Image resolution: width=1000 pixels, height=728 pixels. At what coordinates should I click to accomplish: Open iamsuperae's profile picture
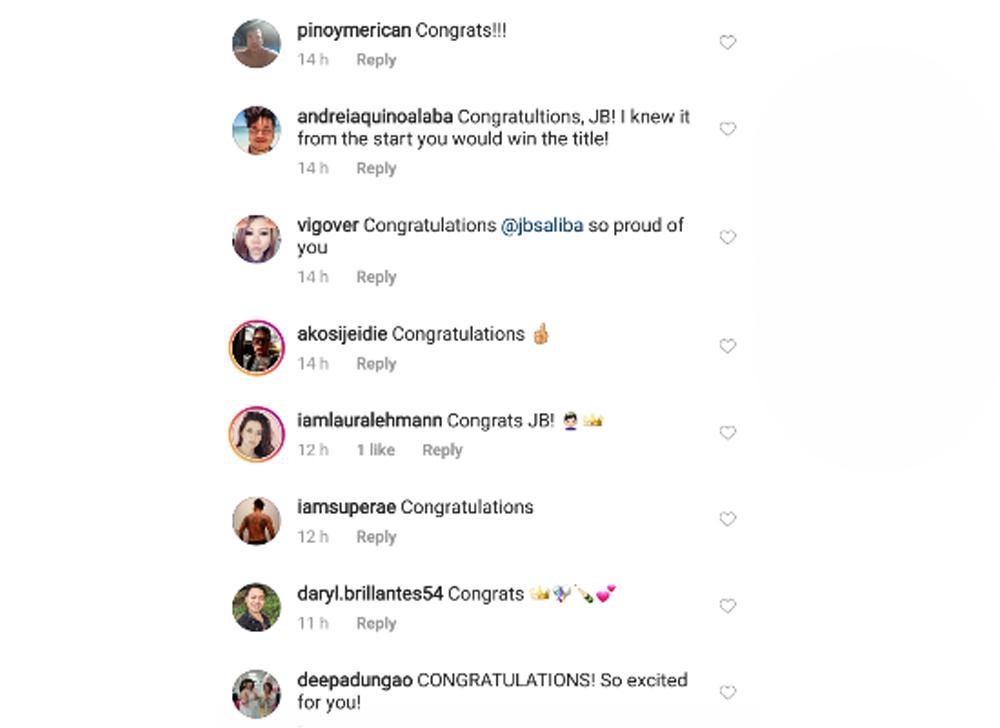coord(257,520)
